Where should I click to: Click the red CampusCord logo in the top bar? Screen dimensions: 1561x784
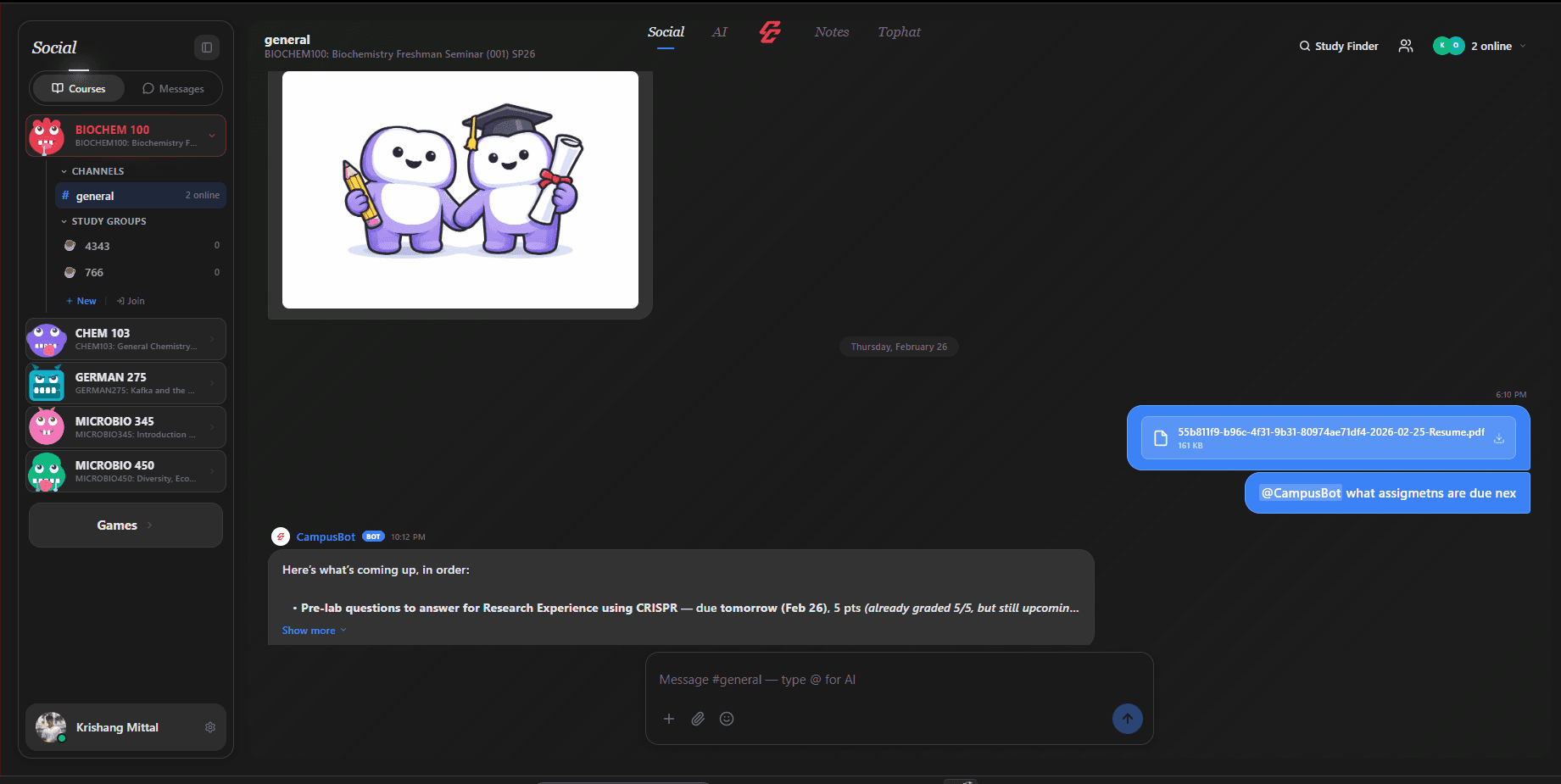(x=770, y=31)
